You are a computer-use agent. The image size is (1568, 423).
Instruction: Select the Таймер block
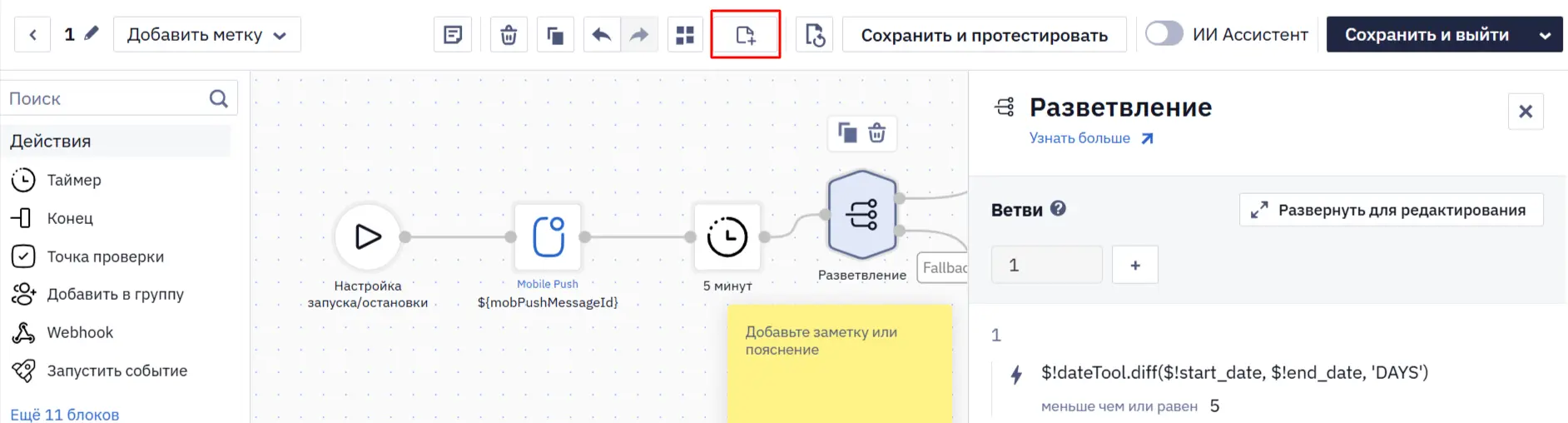pos(57,180)
